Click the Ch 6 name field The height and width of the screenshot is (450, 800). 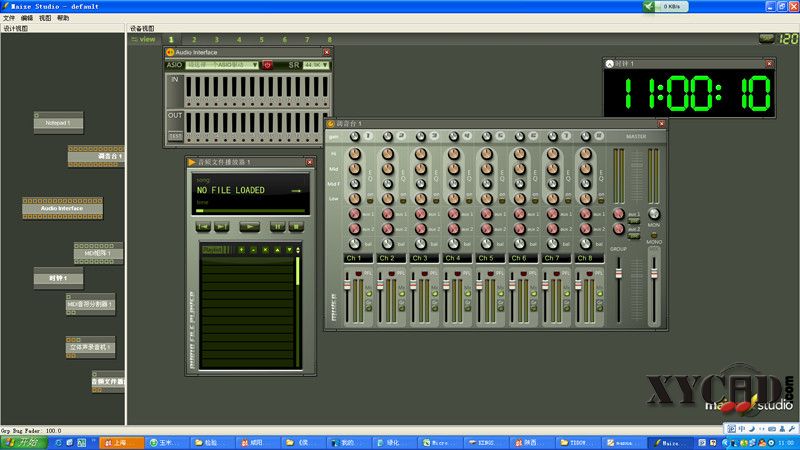(523, 258)
